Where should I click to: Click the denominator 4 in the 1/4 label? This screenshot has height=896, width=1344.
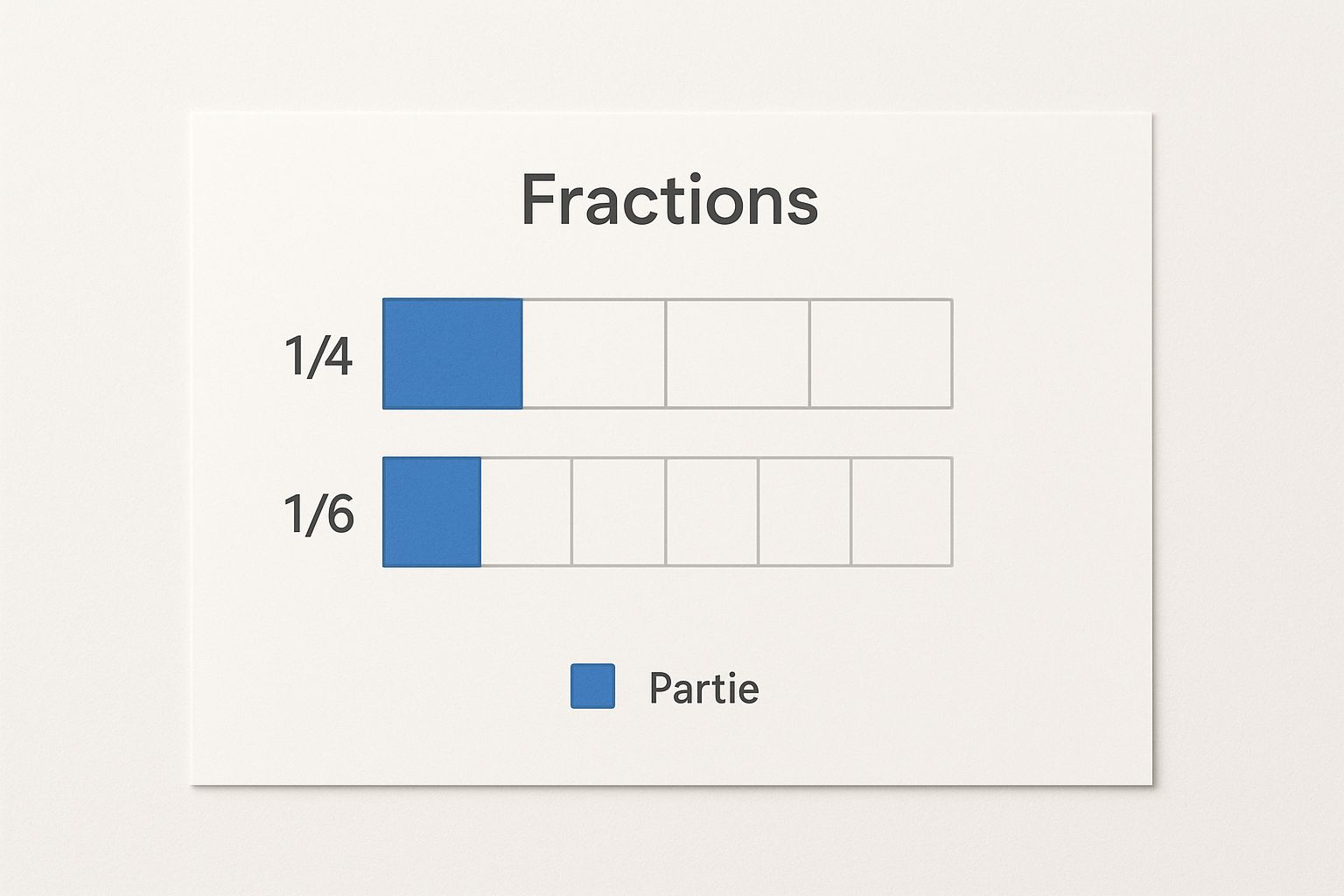(x=337, y=356)
